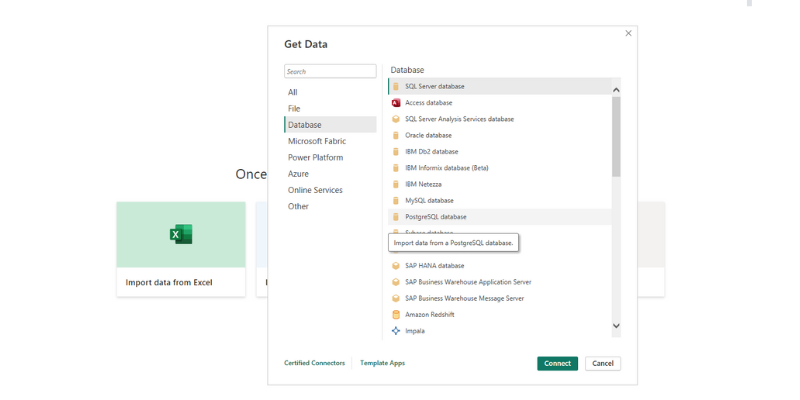Select the Database category
This screenshot has height=400, width=800.
point(330,125)
